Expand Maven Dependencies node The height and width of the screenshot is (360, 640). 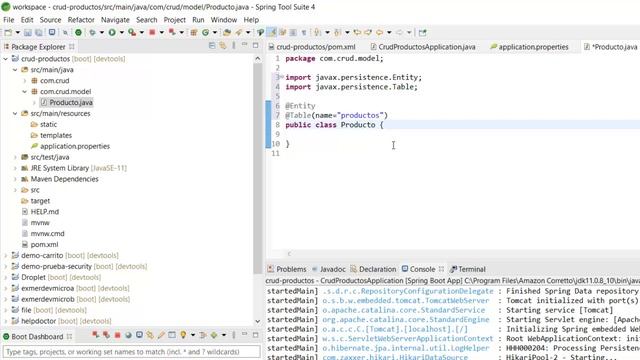(15, 179)
